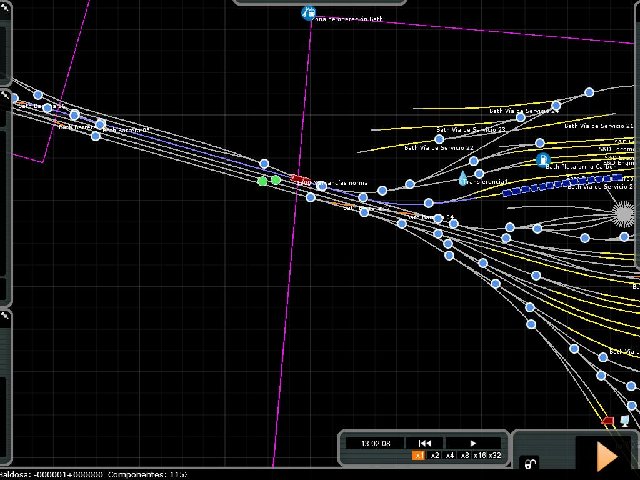640x480 pixels.
Task: Select the x16 speed multiplier
Action: click(x=481, y=456)
